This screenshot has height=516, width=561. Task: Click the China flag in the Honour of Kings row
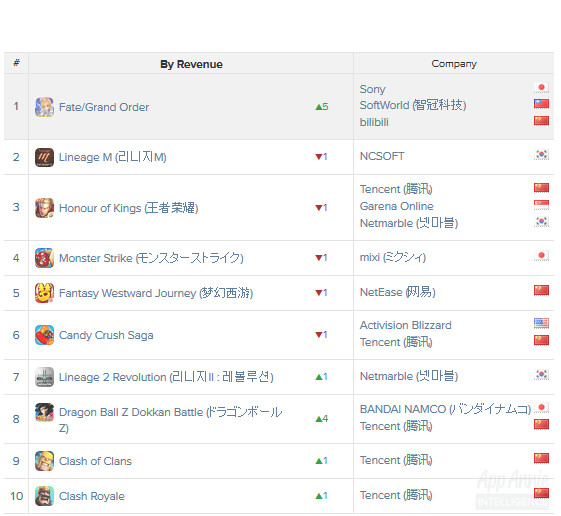point(541,188)
